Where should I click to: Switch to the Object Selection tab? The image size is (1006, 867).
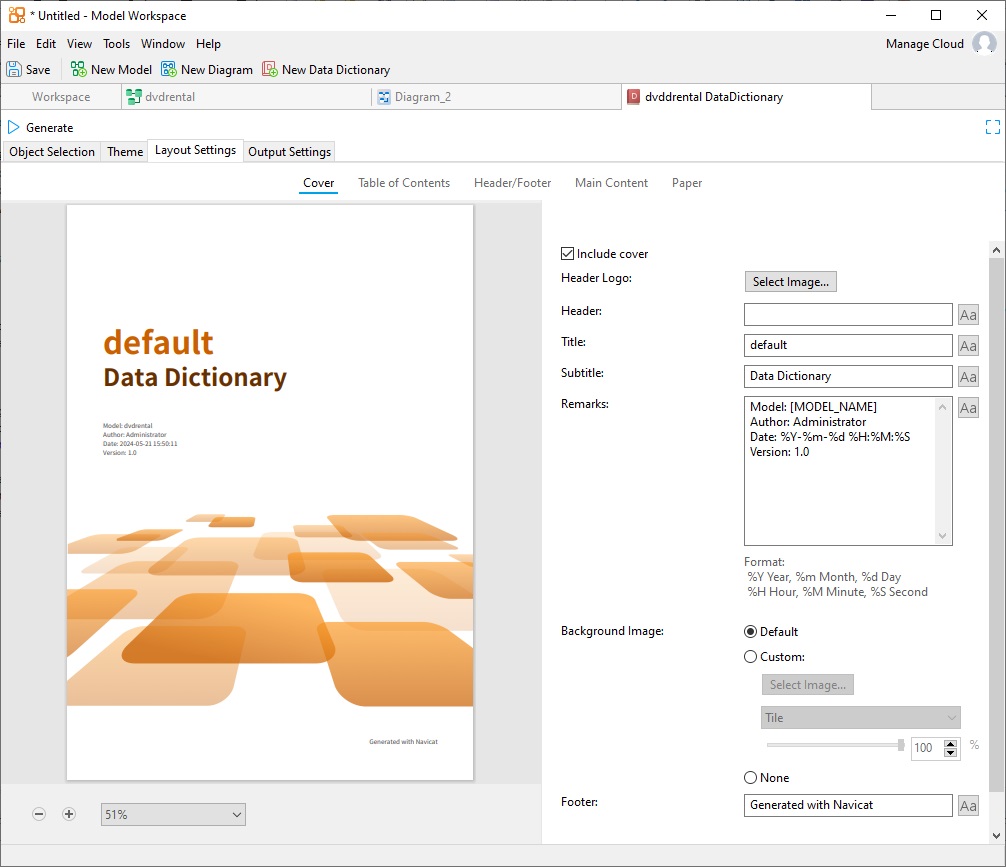click(x=52, y=151)
